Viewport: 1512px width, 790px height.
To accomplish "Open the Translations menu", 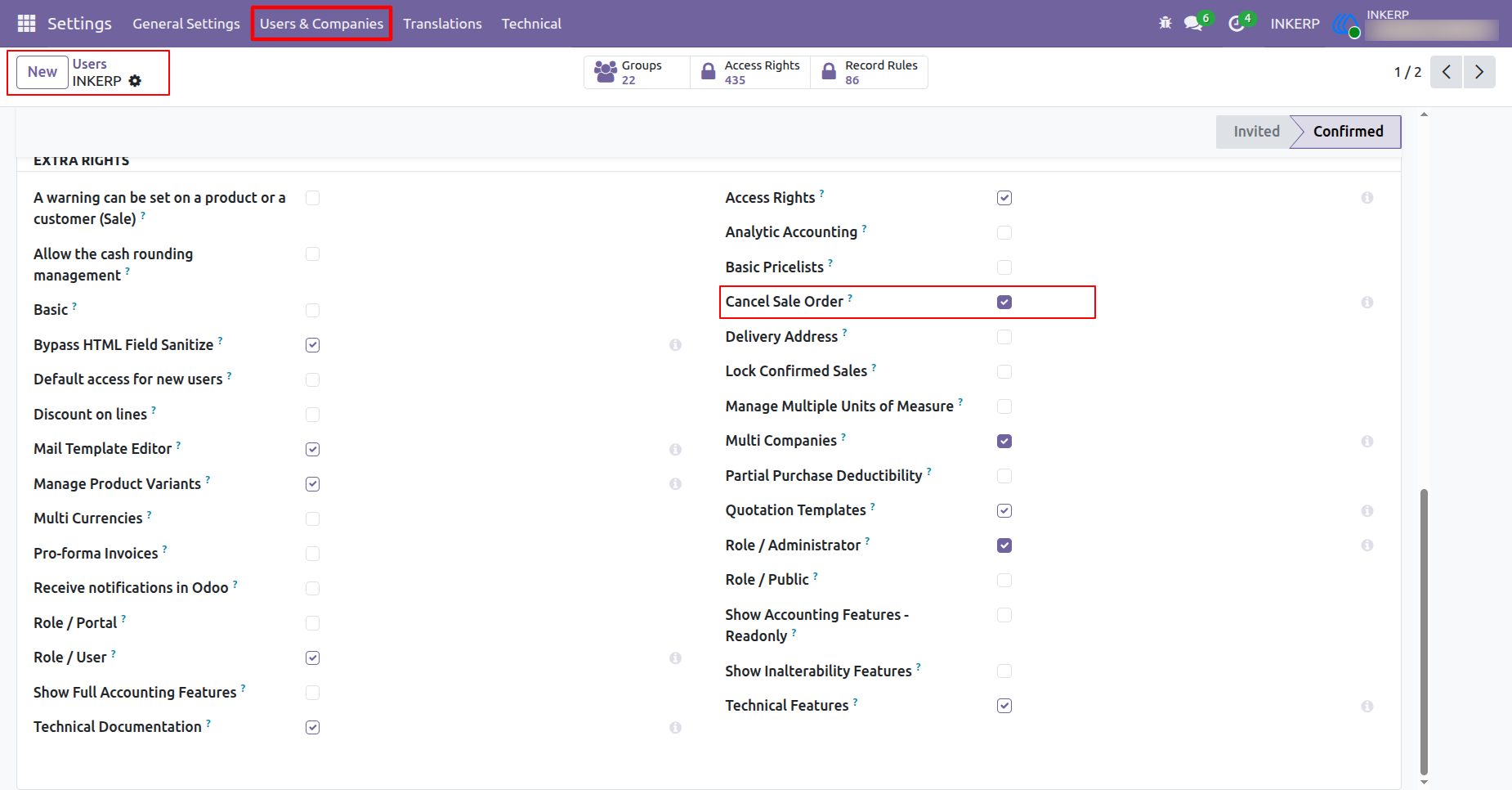I will [442, 24].
